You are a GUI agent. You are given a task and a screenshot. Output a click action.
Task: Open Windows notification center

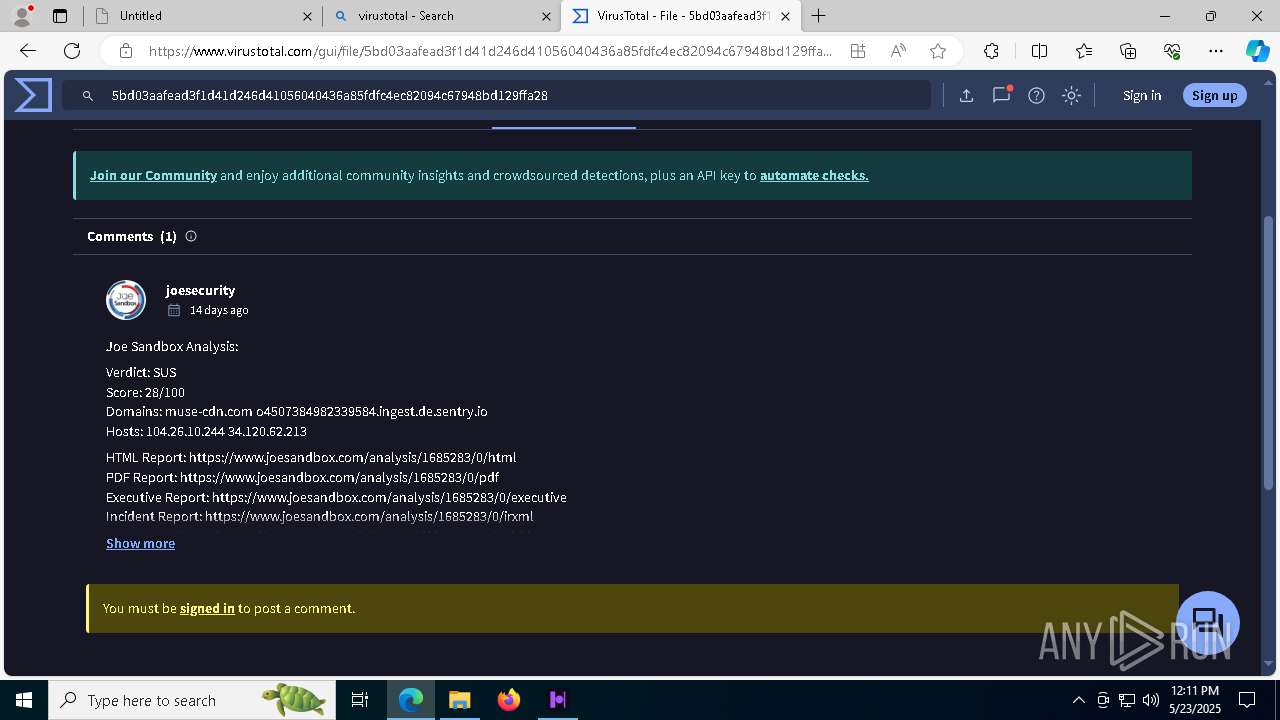[1247, 700]
